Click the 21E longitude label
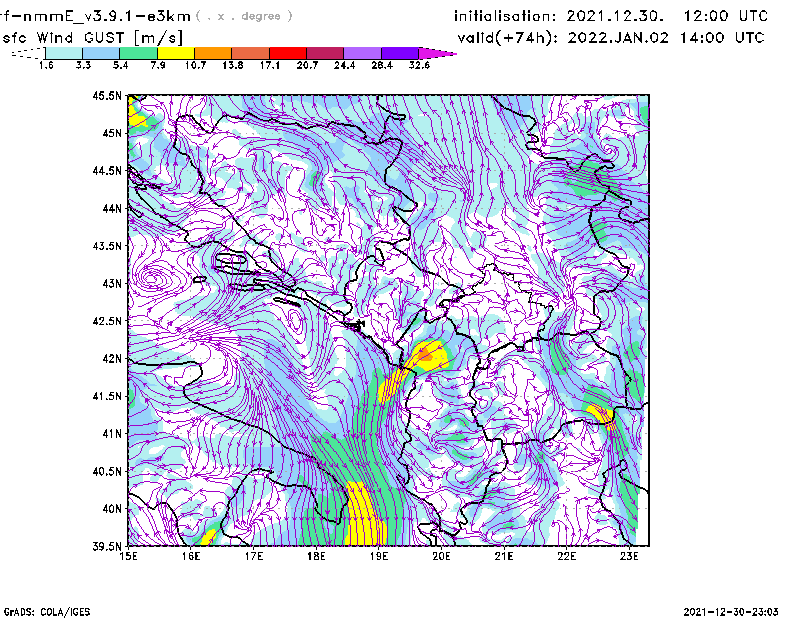The height and width of the screenshot is (618, 800). tap(504, 556)
